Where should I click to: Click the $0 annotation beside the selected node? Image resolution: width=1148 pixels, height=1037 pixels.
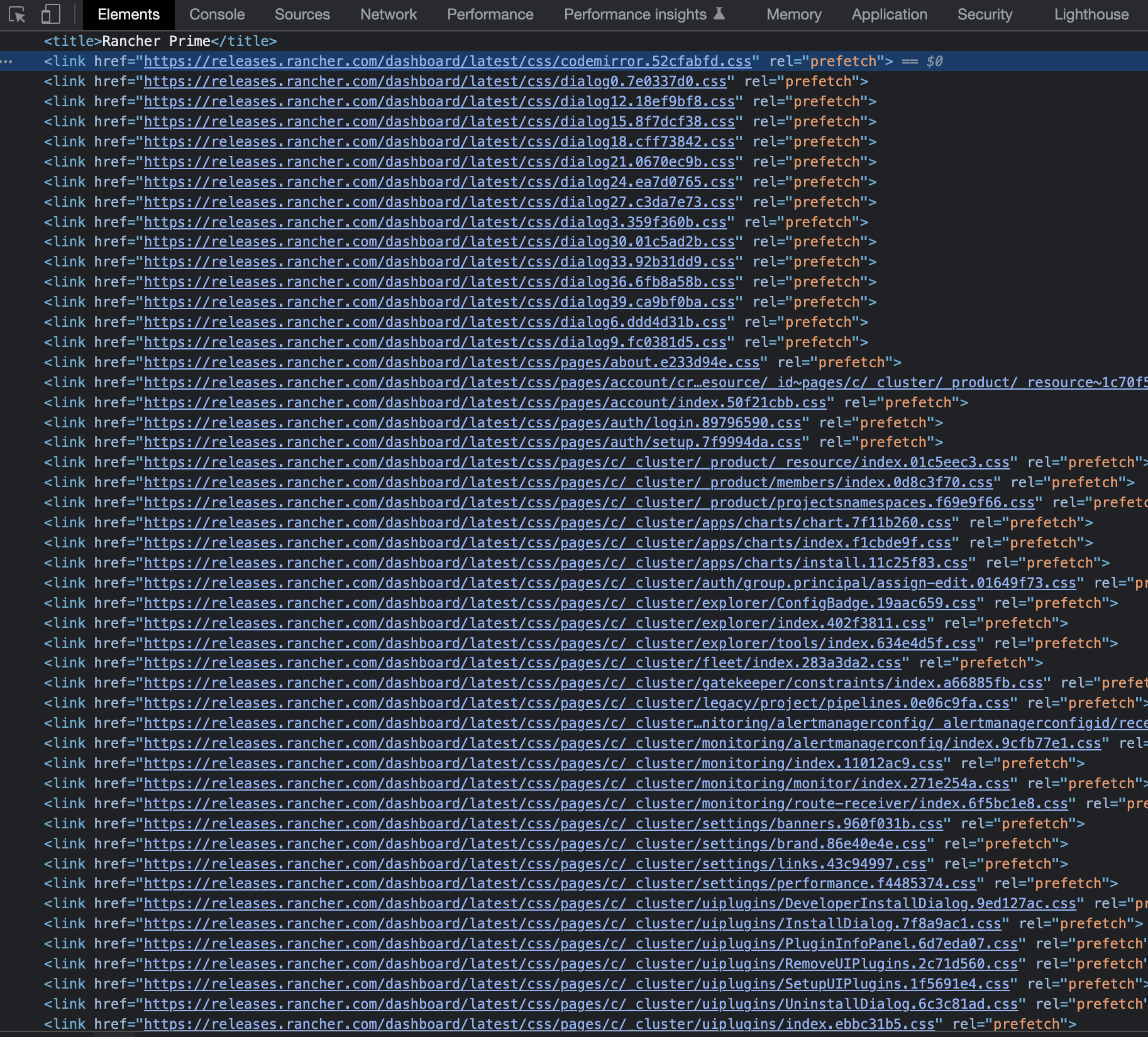tap(933, 61)
